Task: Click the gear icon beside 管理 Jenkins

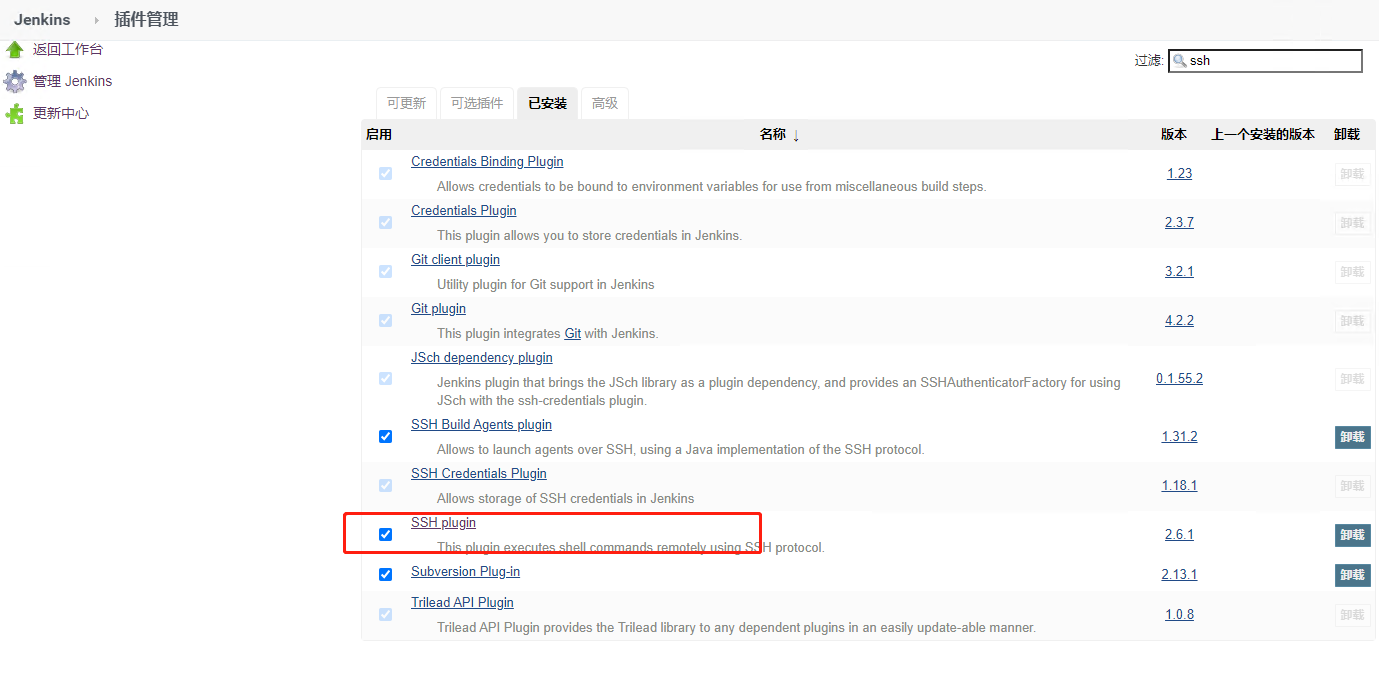Action: click(x=14, y=81)
